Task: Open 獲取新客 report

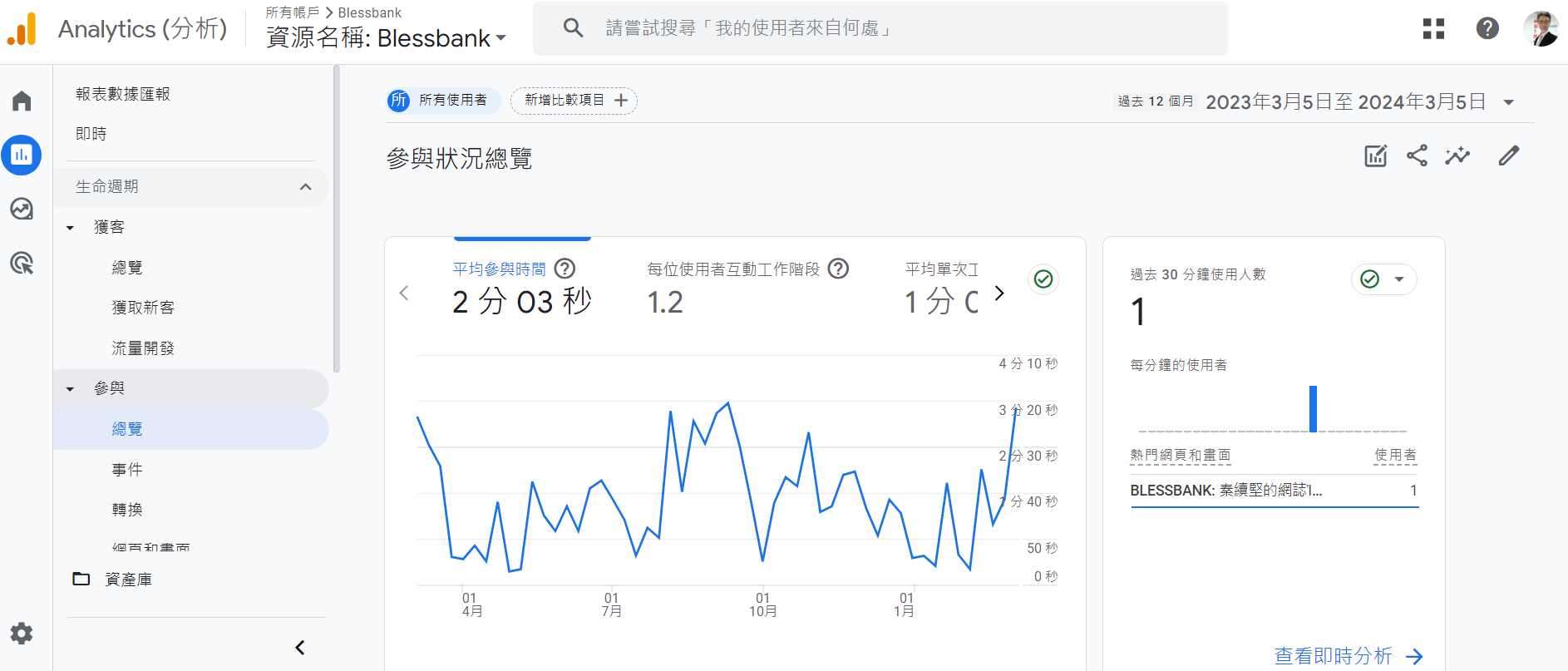Action: coord(143,308)
